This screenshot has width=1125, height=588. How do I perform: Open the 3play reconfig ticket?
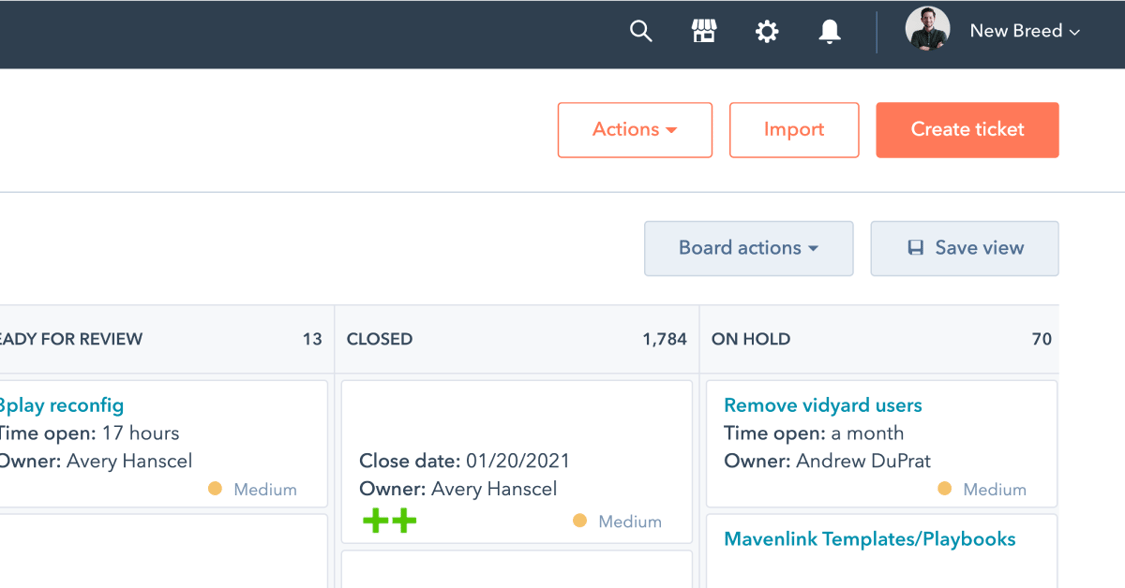click(x=63, y=405)
